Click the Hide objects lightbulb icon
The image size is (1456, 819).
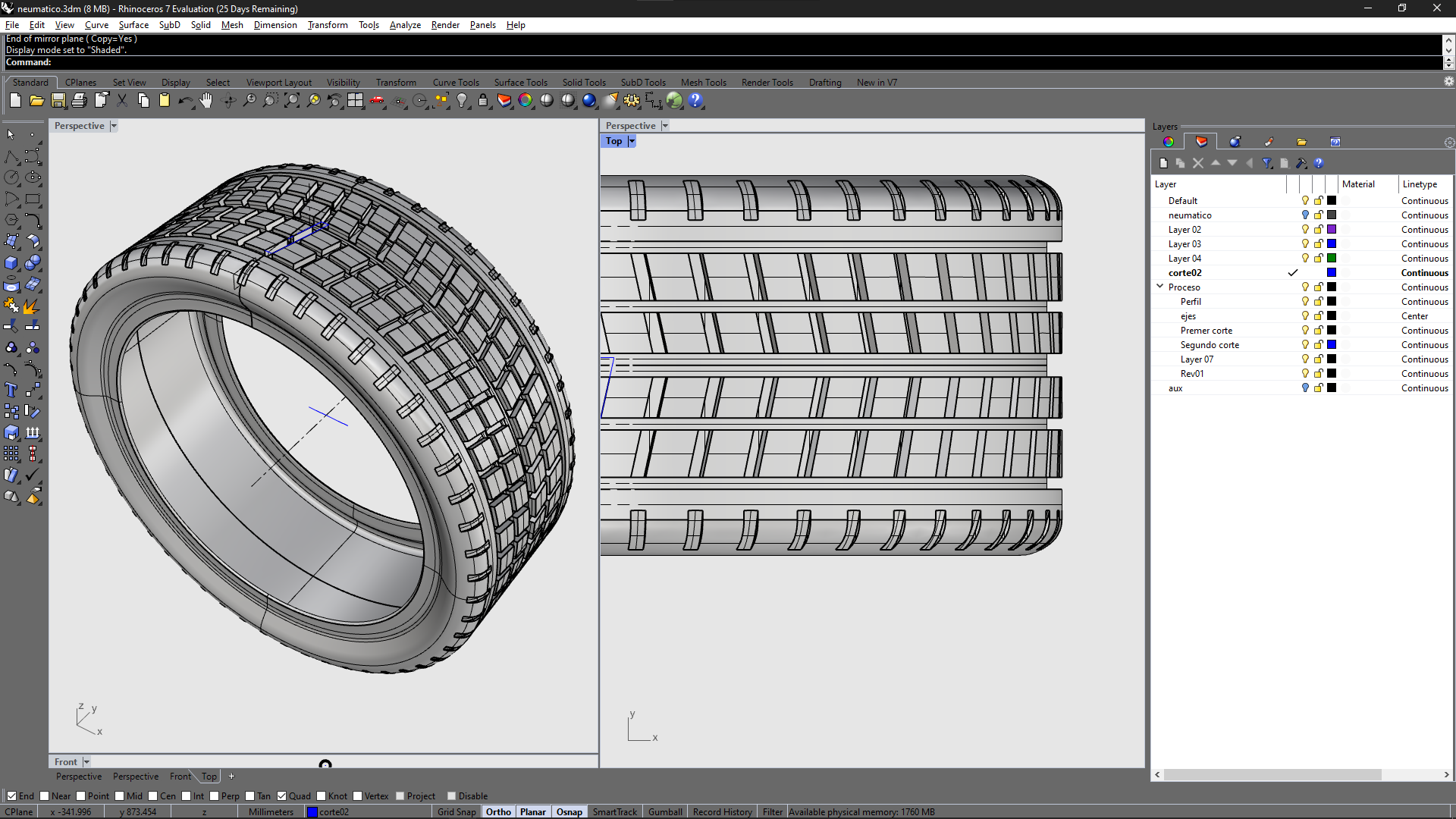[x=462, y=100]
